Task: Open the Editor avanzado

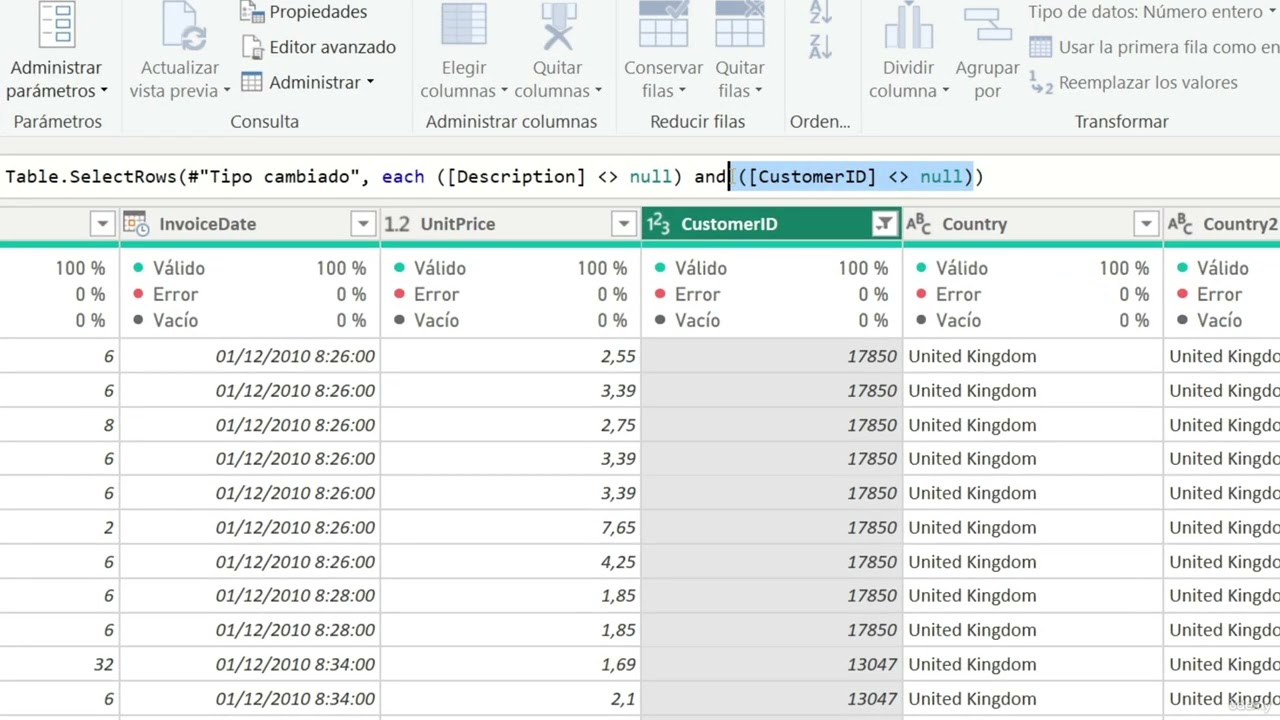Action: (319, 47)
